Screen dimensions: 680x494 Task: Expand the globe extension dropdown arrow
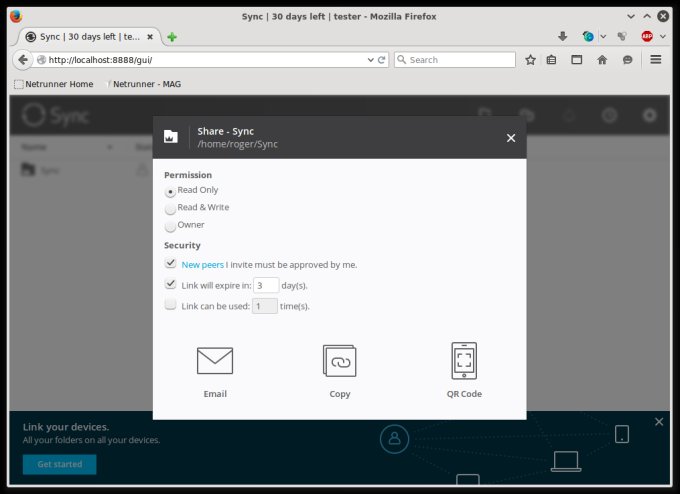click(603, 36)
